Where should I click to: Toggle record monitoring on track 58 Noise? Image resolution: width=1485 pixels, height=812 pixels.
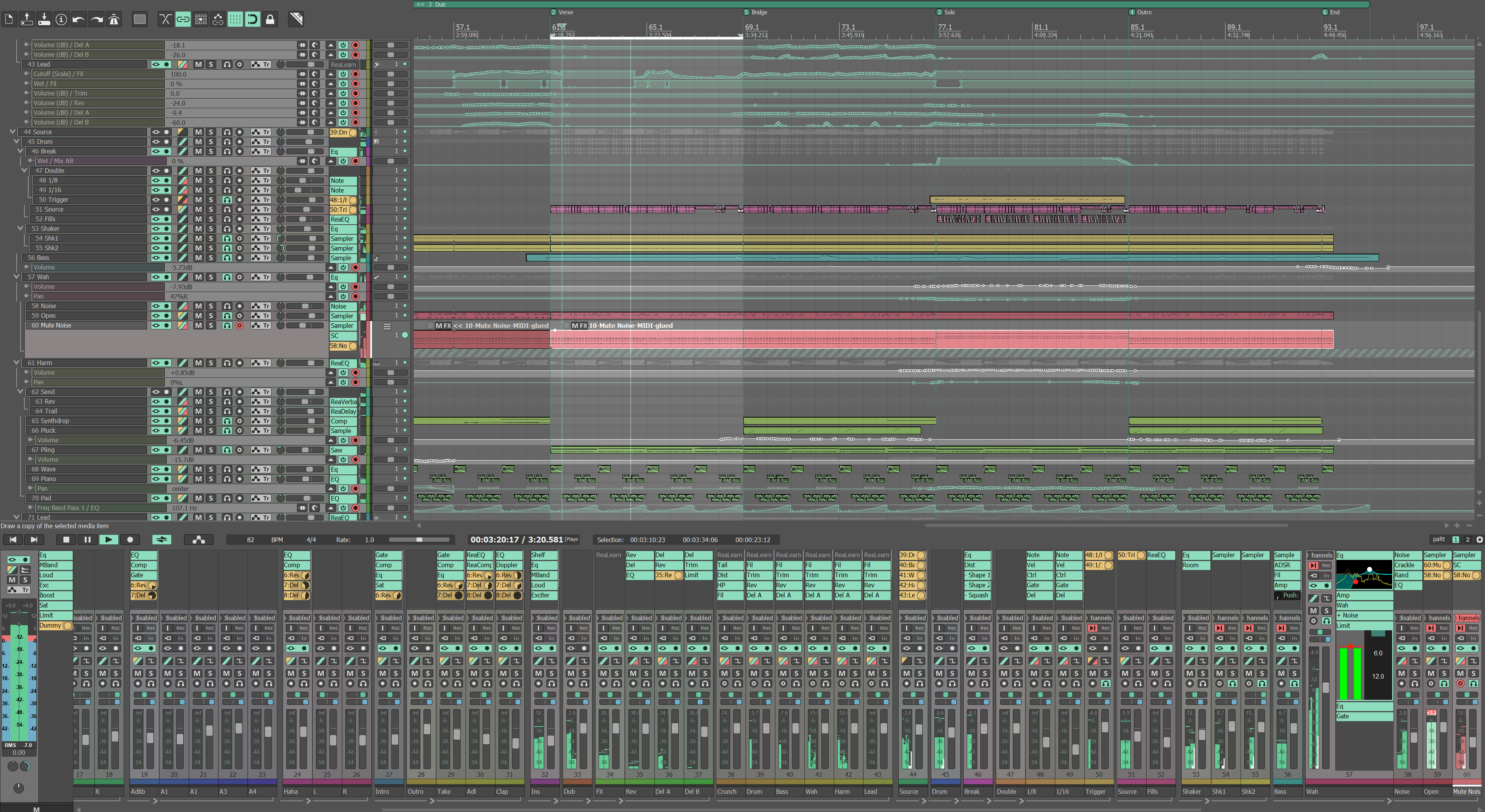[x=227, y=306]
